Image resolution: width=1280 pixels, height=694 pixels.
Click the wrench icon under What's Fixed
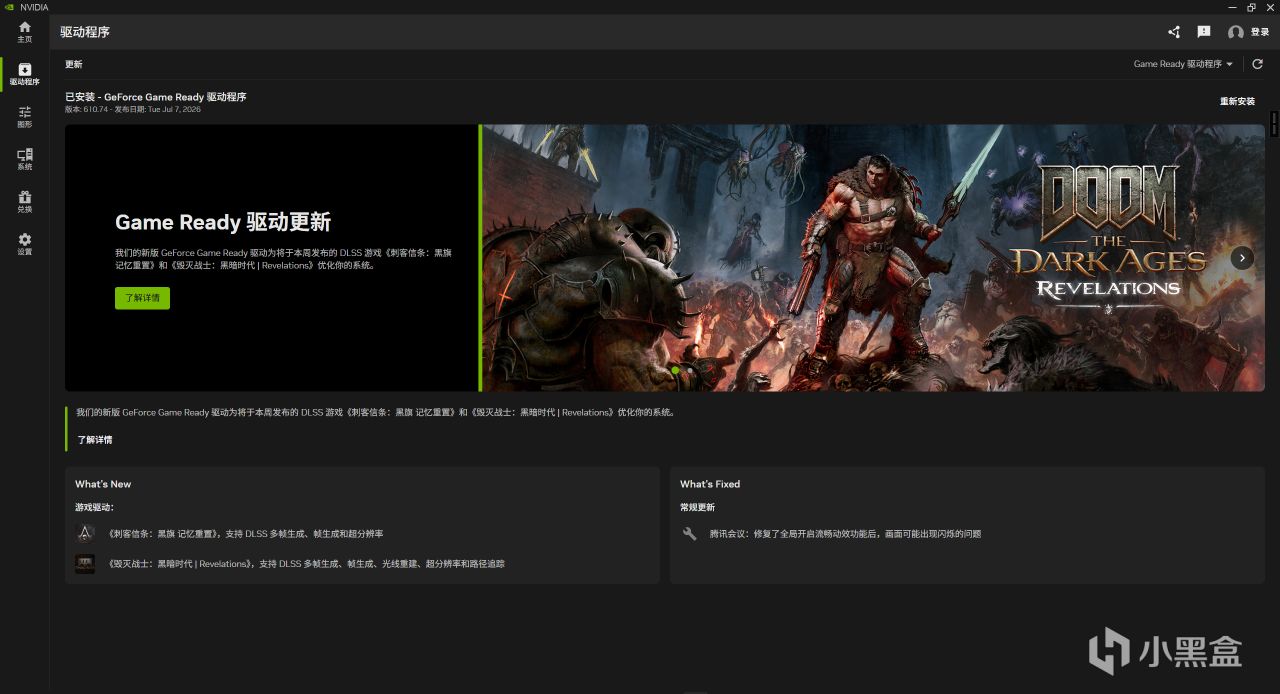pos(689,534)
